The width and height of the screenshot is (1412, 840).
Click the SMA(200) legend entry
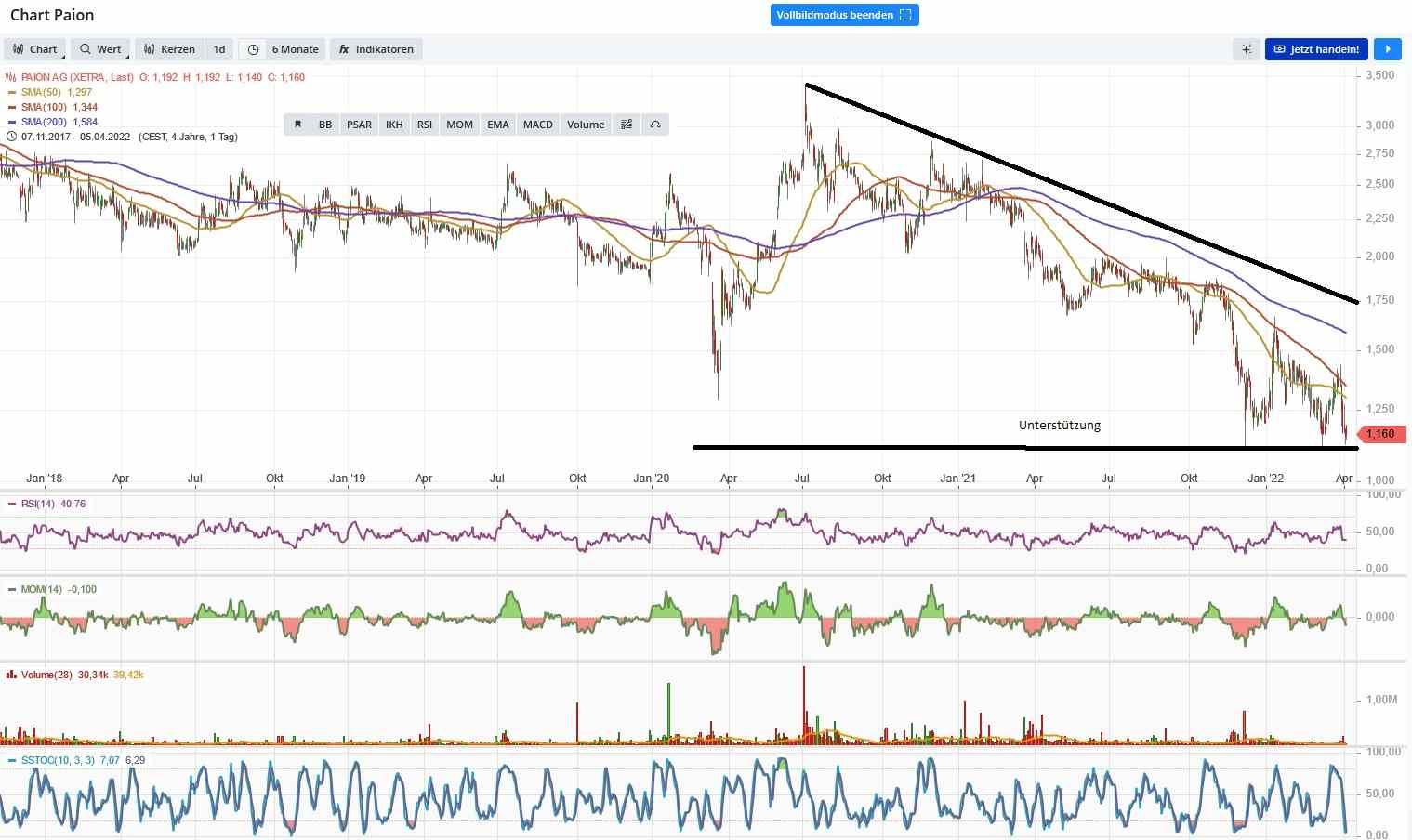tap(59, 122)
